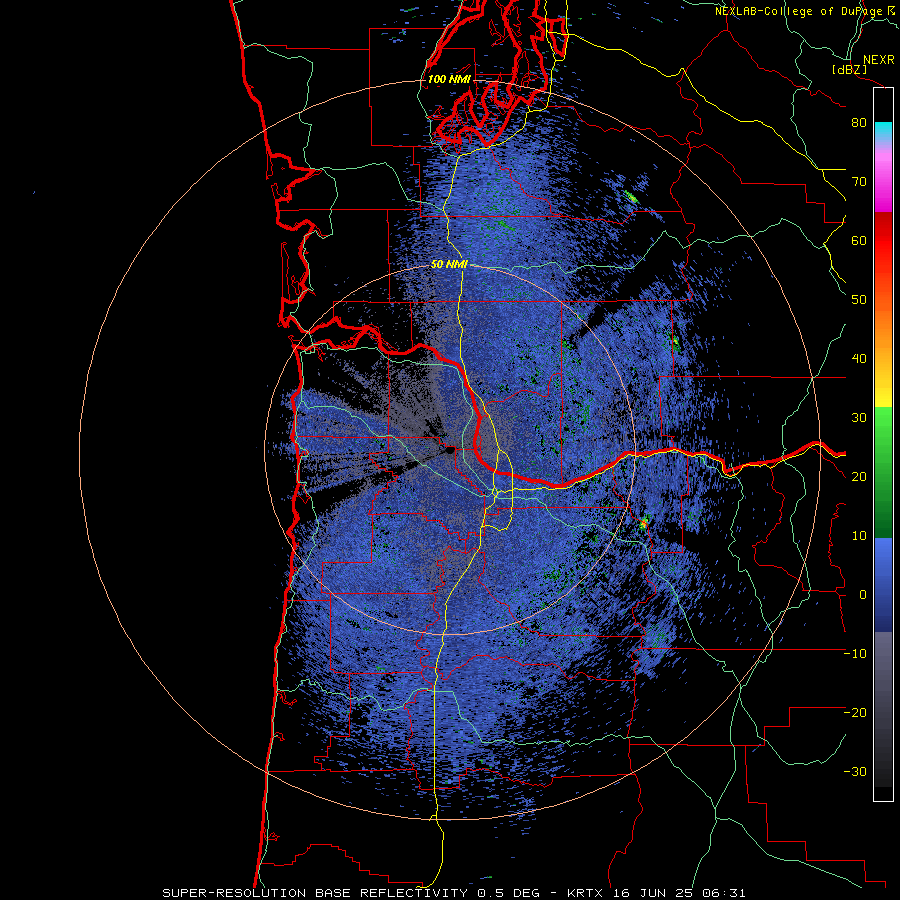Click the 70 value on the dBZ scale
Screen dimensions: 900x900
[859, 182]
